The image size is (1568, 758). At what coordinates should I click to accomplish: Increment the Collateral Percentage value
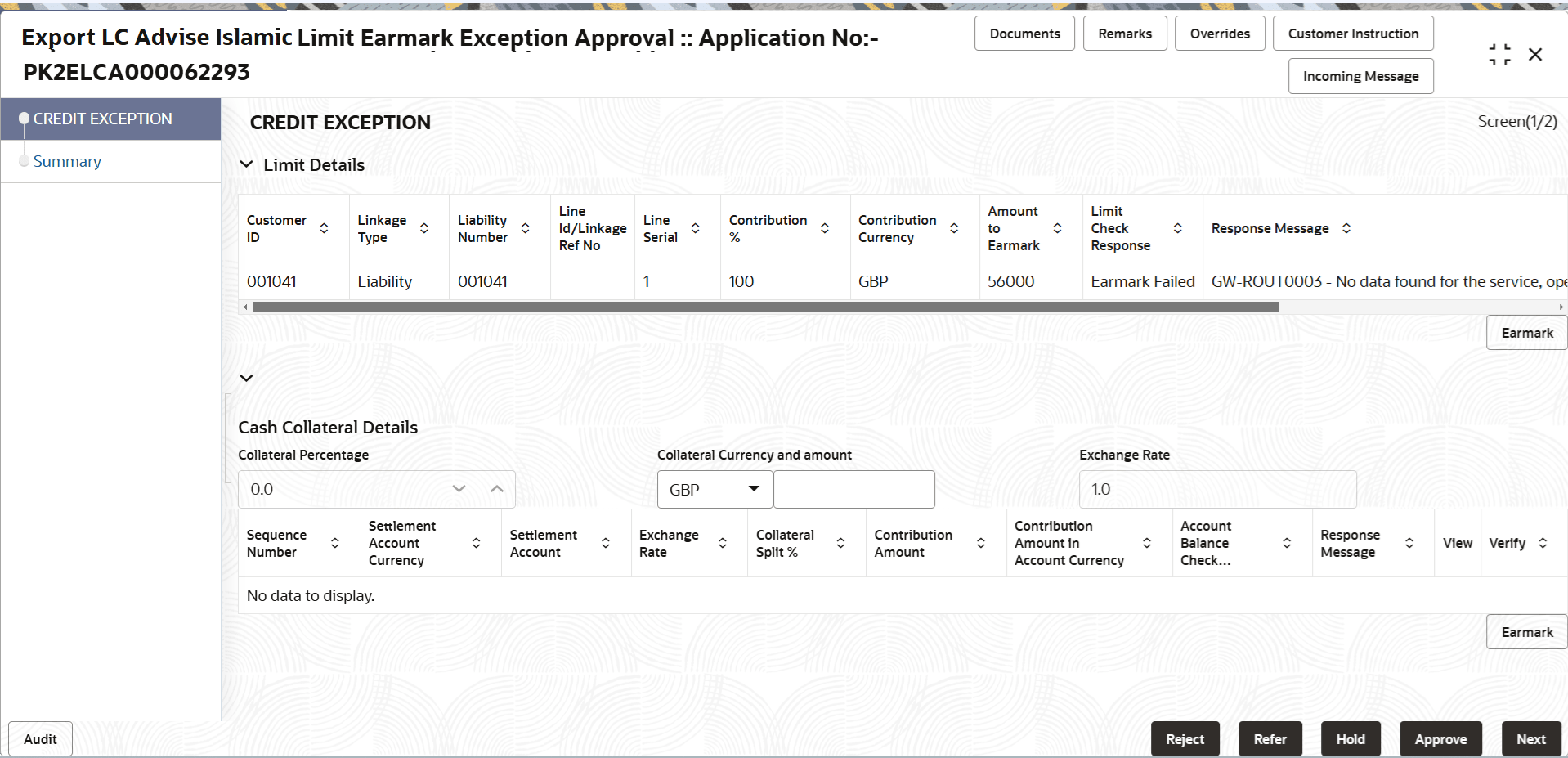[x=497, y=488]
